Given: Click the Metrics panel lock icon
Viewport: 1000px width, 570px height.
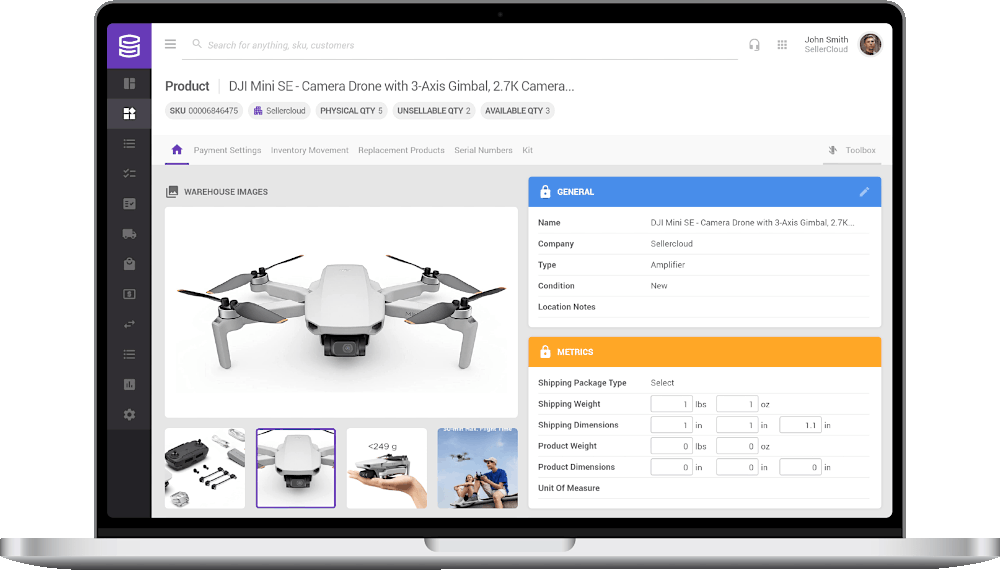Looking at the screenshot, I should (x=545, y=351).
